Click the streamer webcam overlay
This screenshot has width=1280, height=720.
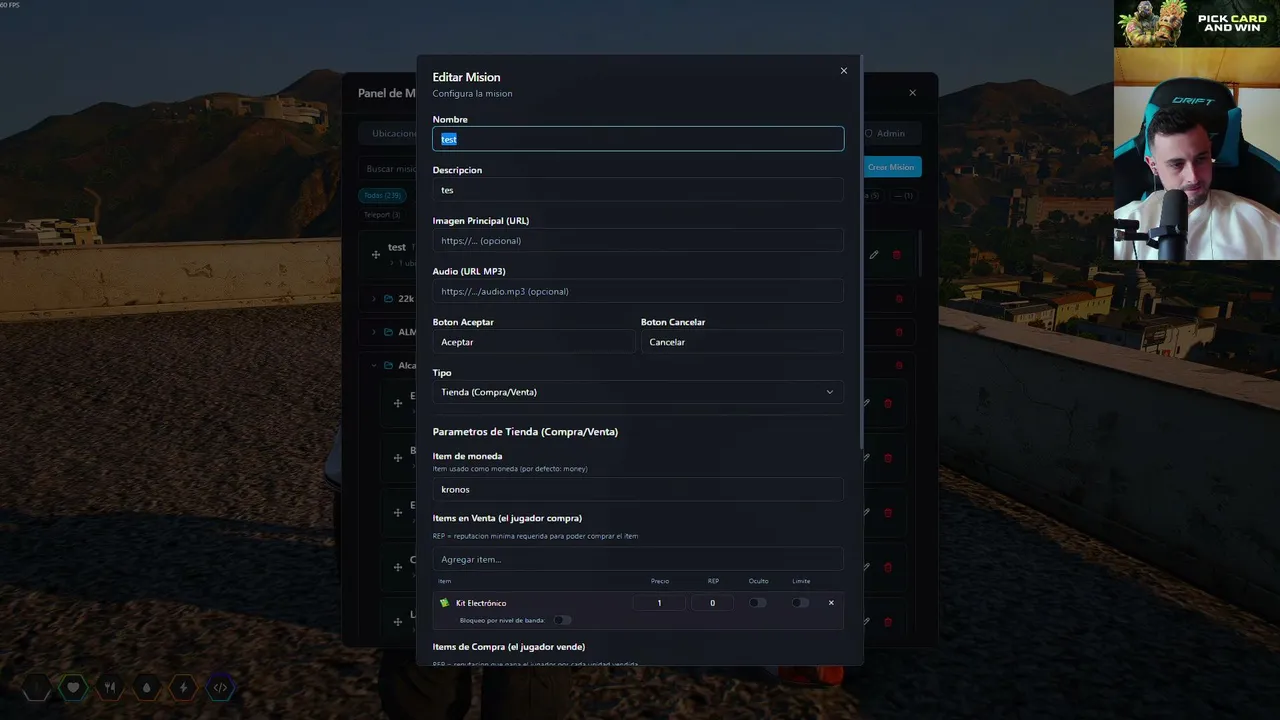click(x=1197, y=154)
